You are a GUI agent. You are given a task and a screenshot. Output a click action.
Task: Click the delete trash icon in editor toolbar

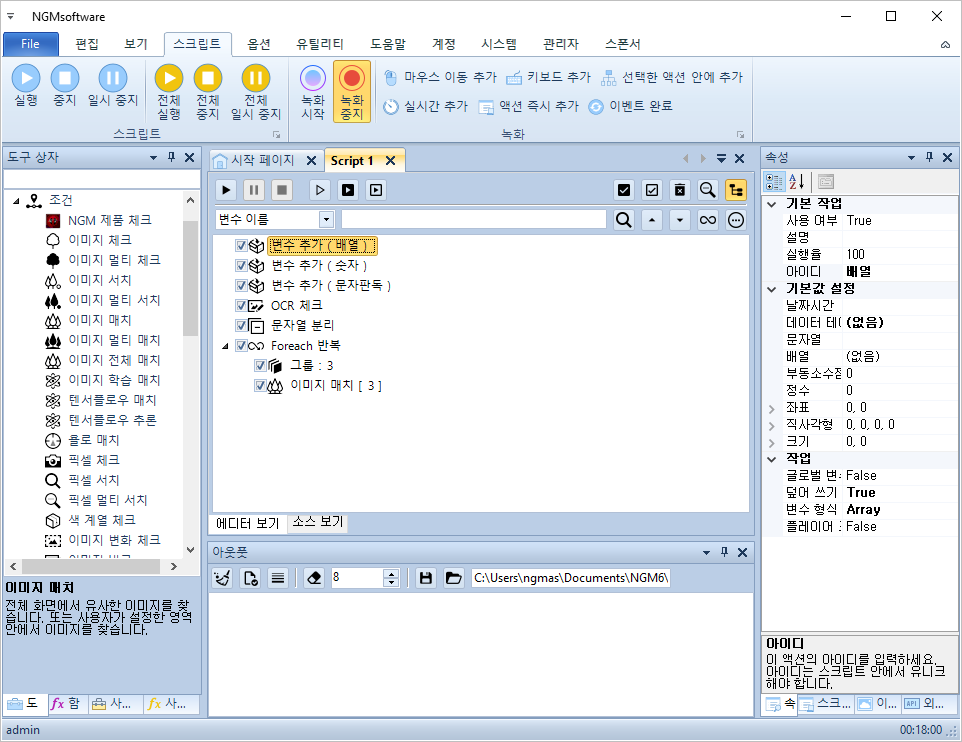(x=680, y=190)
